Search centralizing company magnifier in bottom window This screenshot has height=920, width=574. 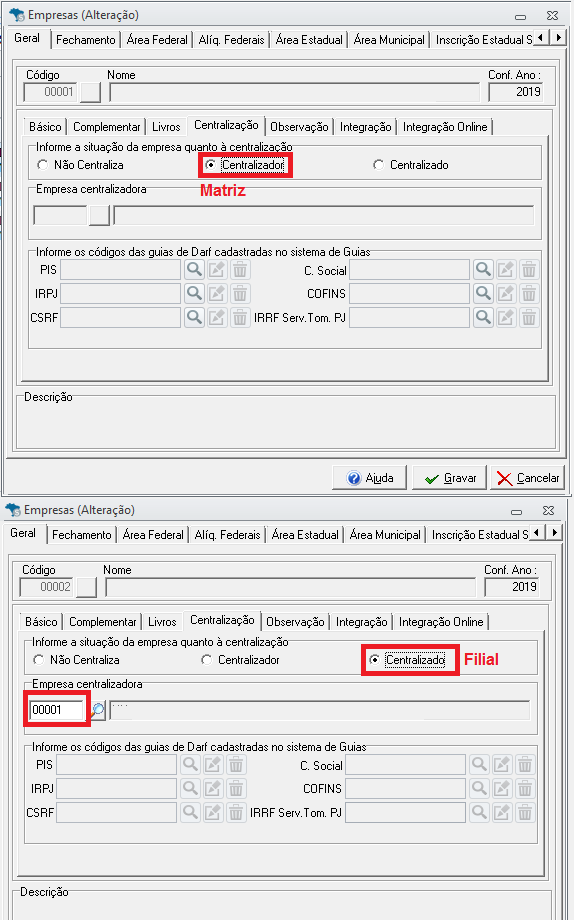pyautogui.click(x=98, y=710)
